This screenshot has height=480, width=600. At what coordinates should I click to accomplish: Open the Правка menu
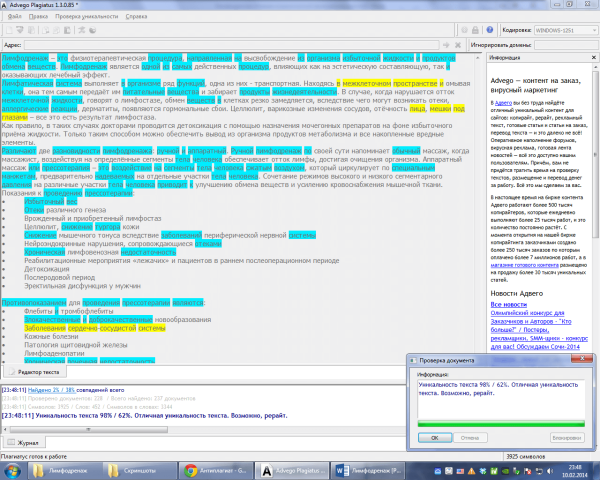click(38, 16)
